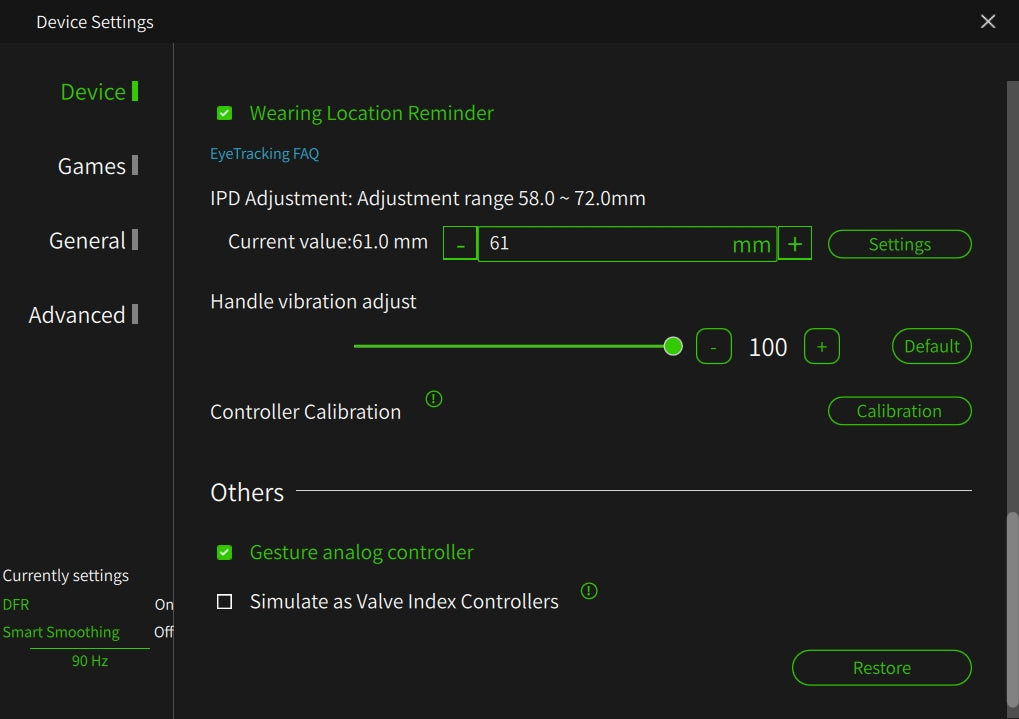The width and height of the screenshot is (1019, 719).
Task: Go to the Advanced tab
Action: pyautogui.click(x=78, y=315)
